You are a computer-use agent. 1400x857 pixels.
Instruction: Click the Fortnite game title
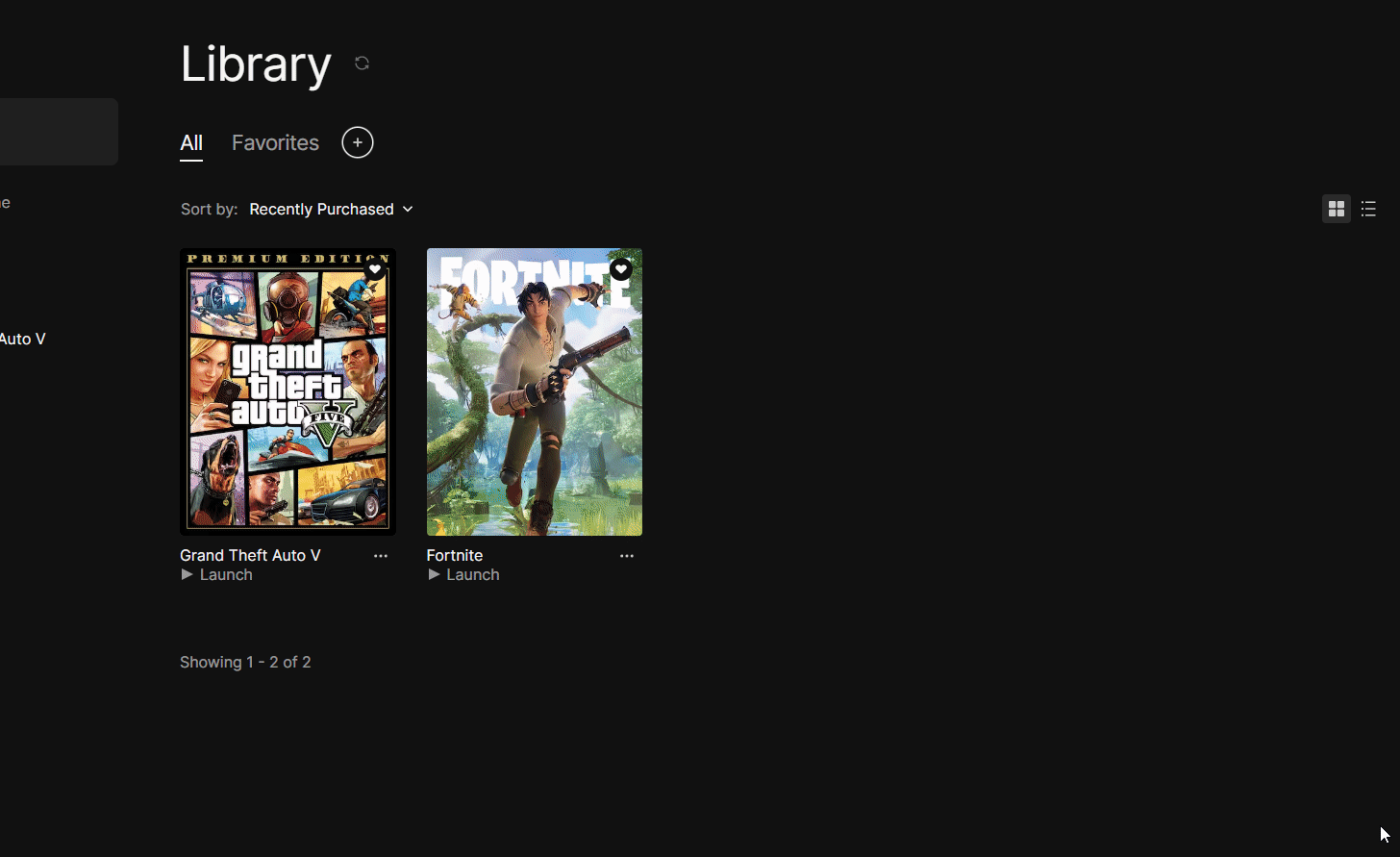coord(455,555)
